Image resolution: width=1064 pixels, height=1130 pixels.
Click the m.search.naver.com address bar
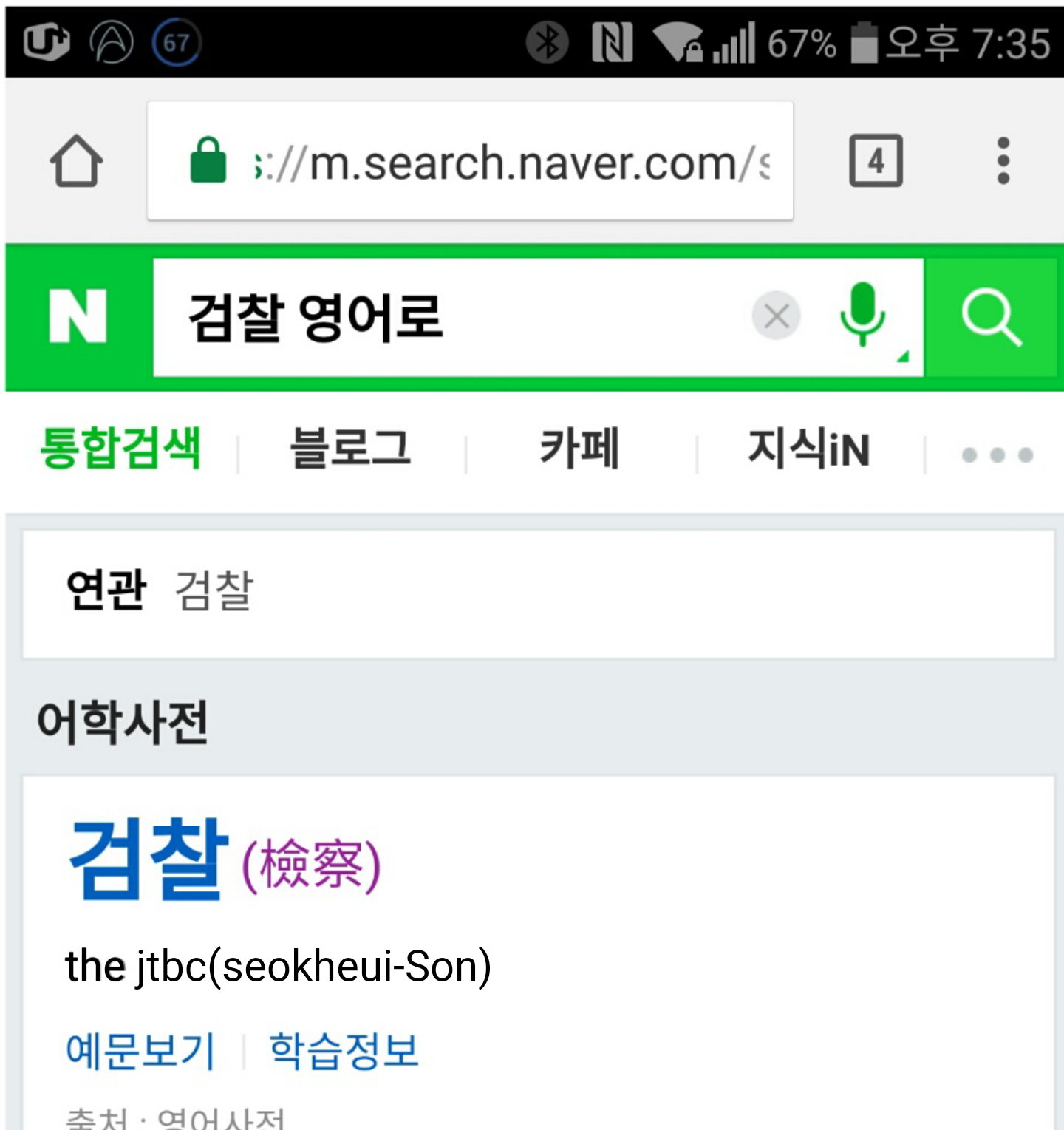pyautogui.click(x=510, y=163)
